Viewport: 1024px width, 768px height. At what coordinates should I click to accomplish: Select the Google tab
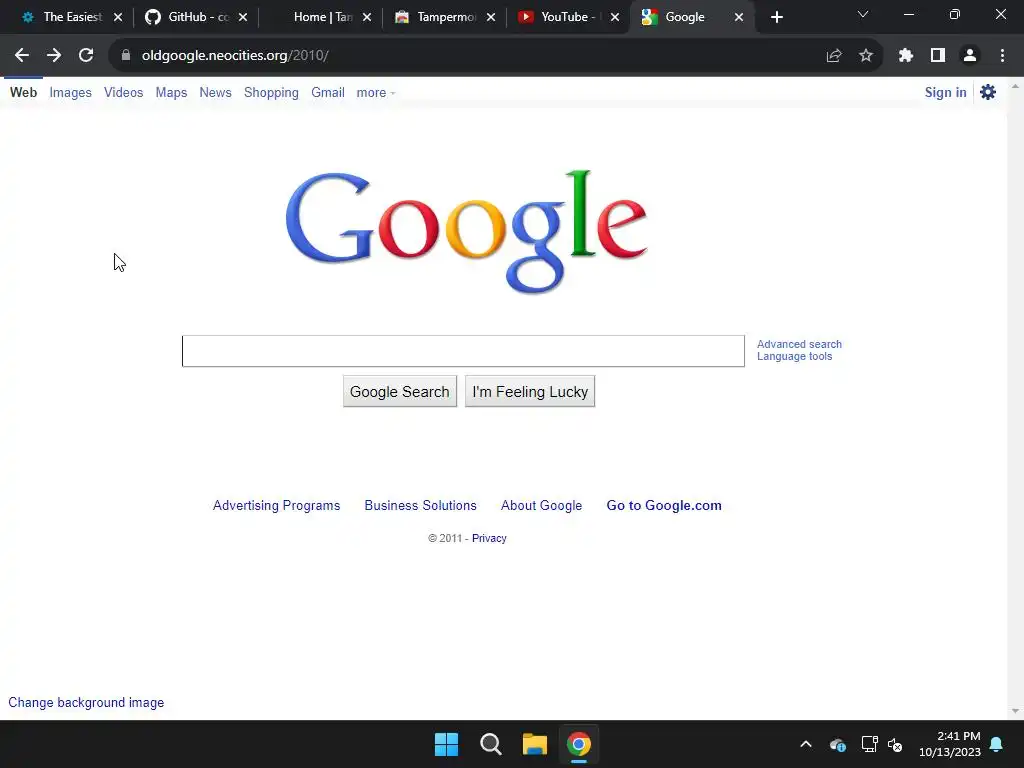coord(684,17)
